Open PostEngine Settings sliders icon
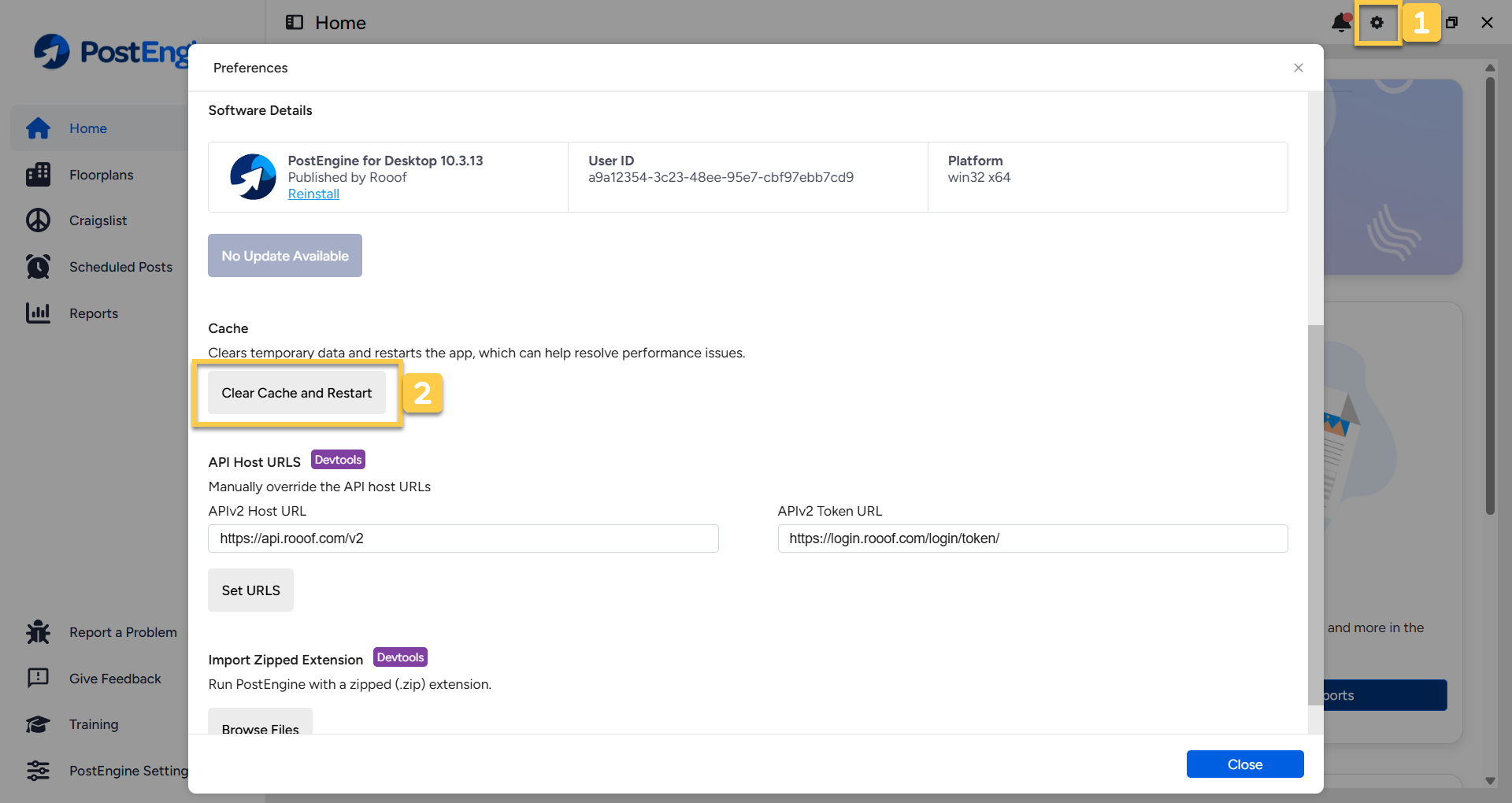Viewport: 1512px width, 803px height. click(x=38, y=771)
